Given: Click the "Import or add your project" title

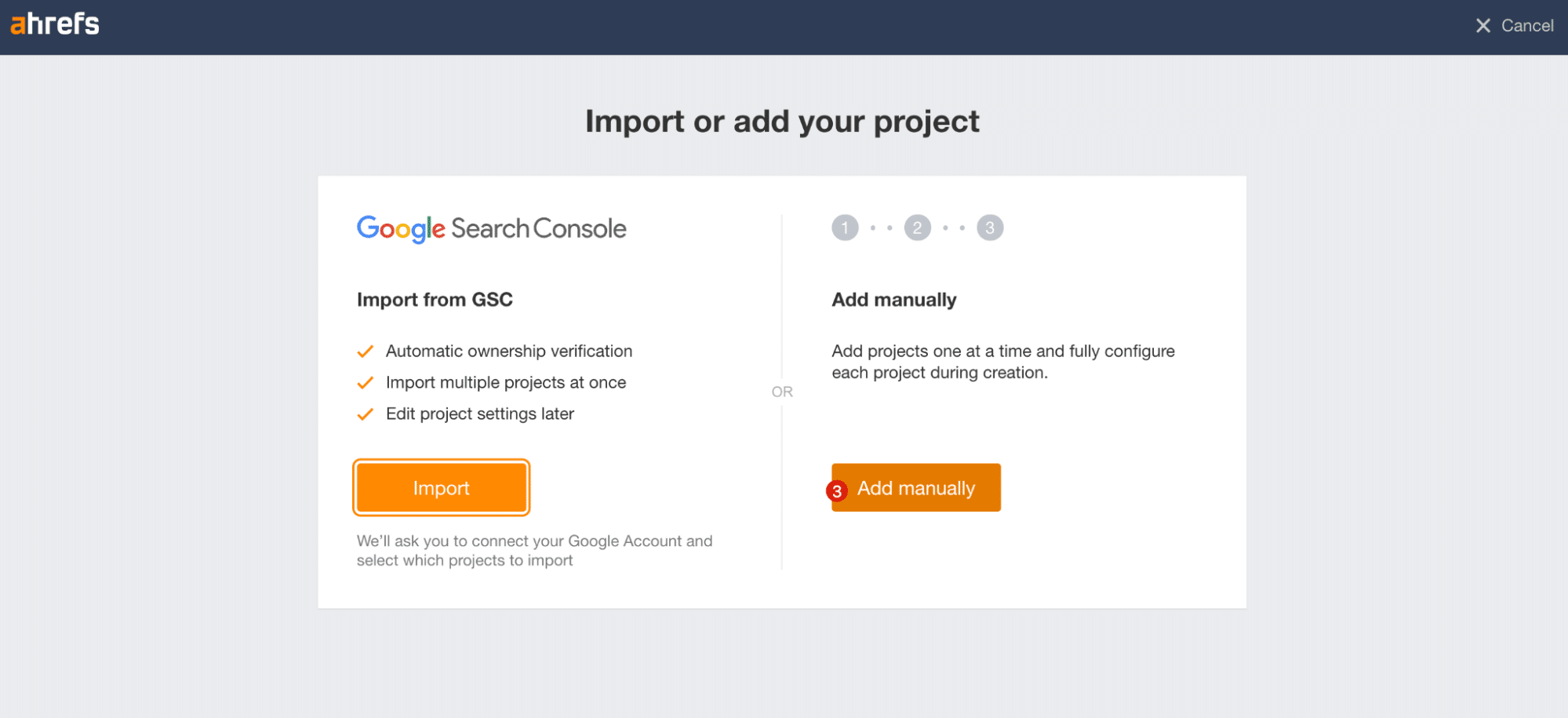Looking at the screenshot, I should pos(782,122).
